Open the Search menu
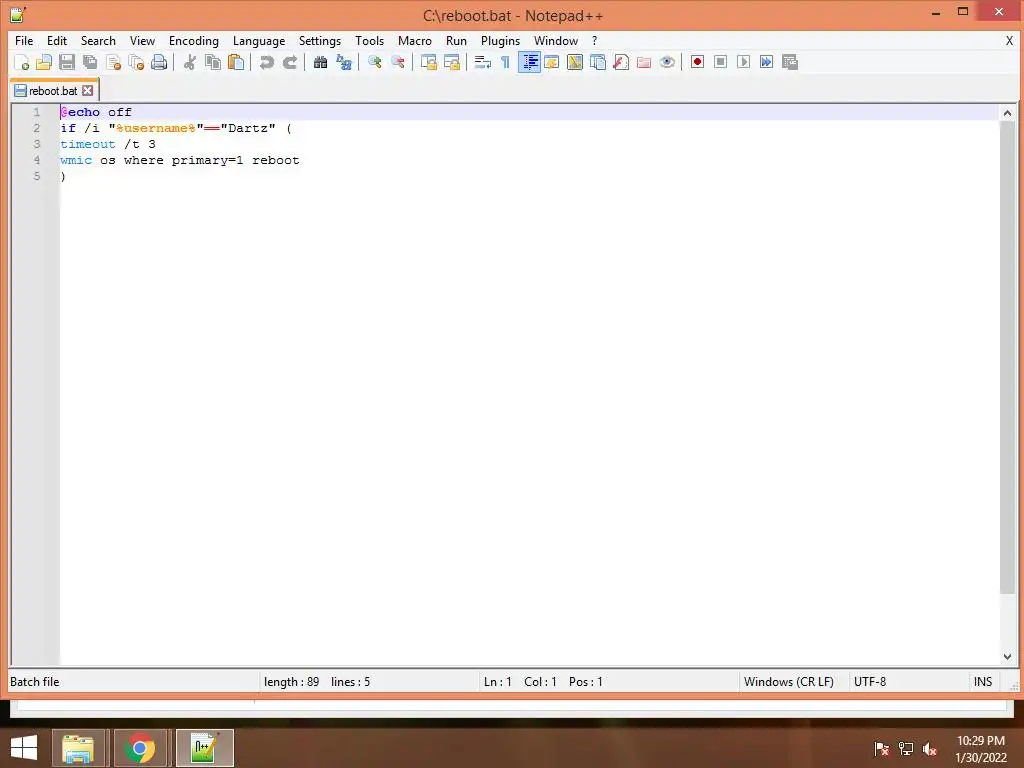 click(98, 40)
